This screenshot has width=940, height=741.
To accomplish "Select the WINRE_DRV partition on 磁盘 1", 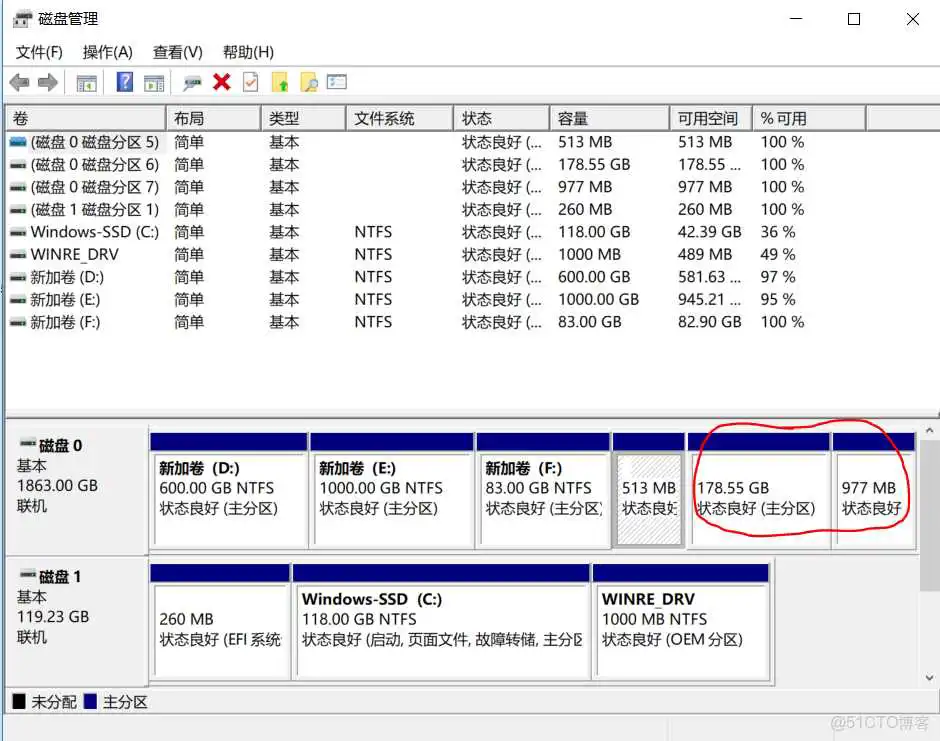I will pos(683,620).
